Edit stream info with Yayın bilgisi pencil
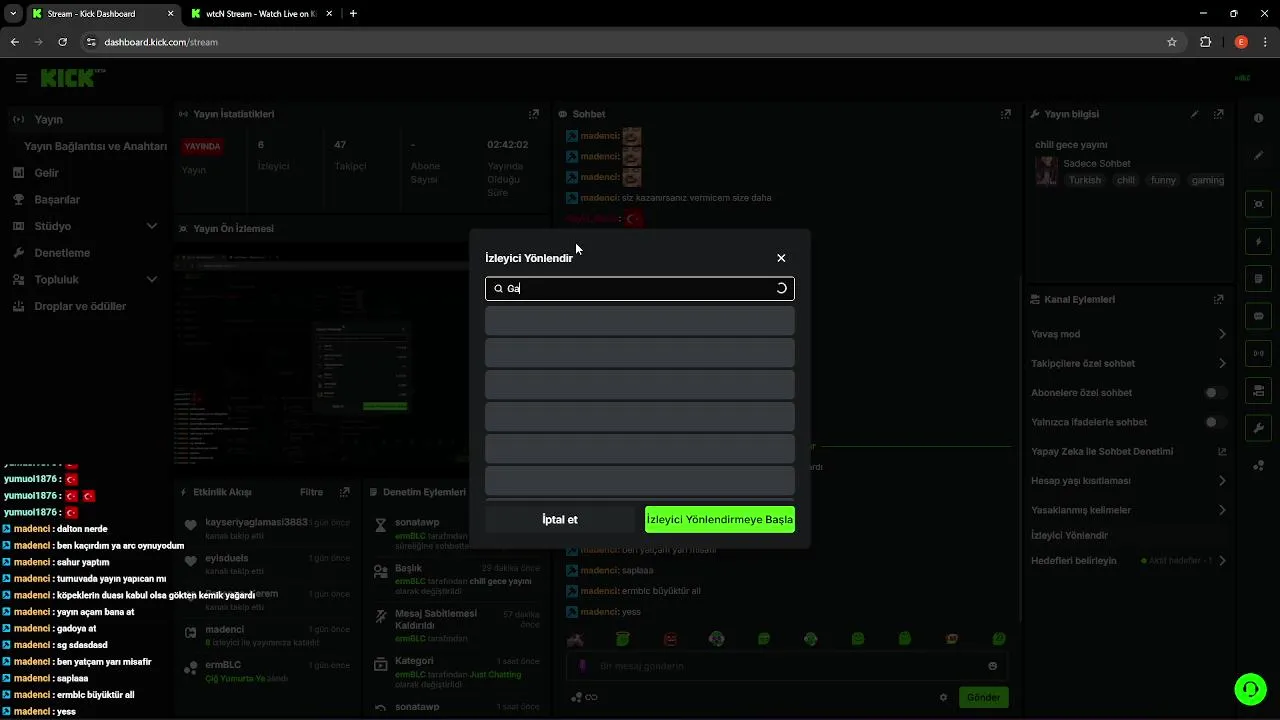Image resolution: width=1280 pixels, height=720 pixels. point(1194,114)
